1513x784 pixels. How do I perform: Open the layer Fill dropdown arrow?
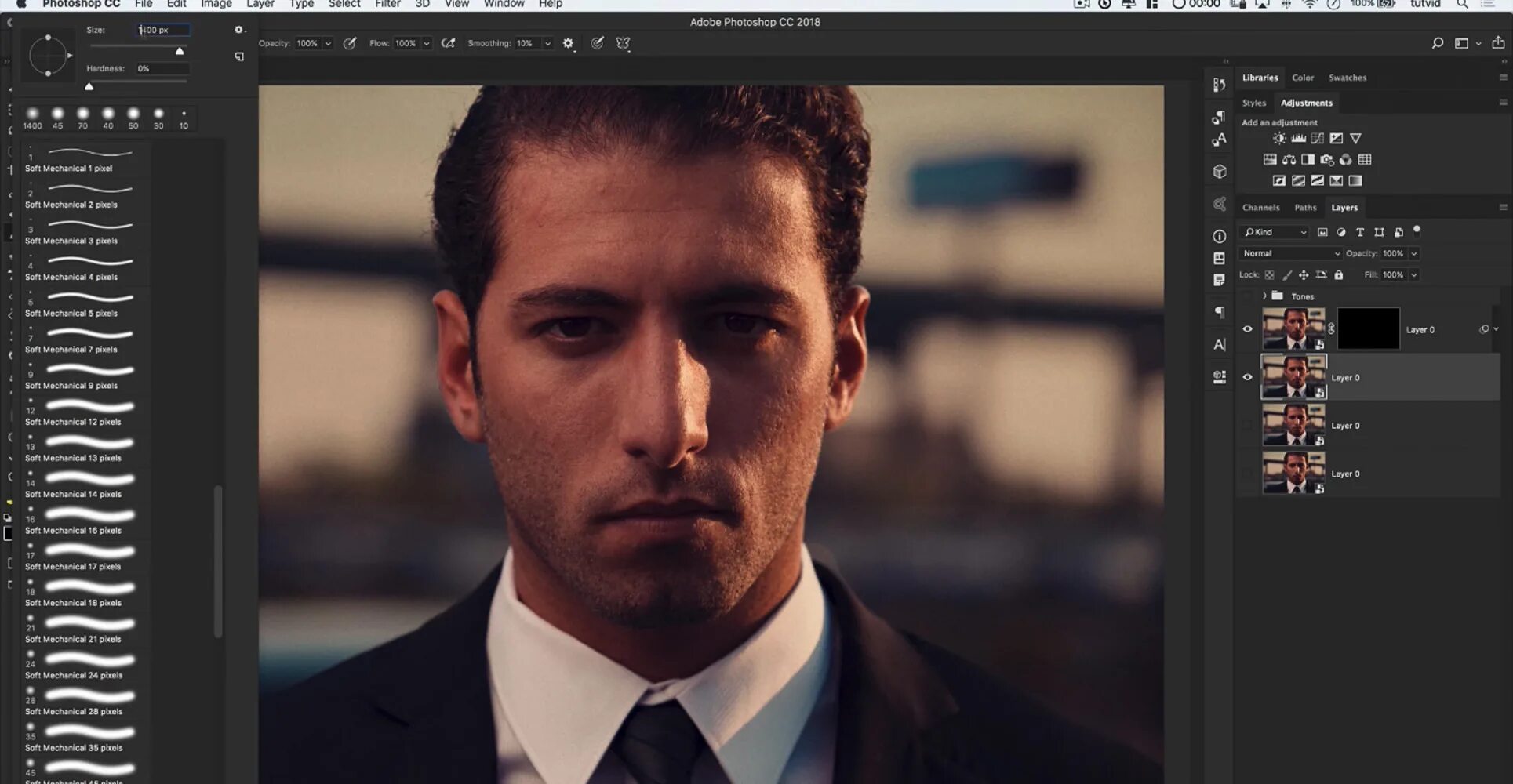(1414, 275)
